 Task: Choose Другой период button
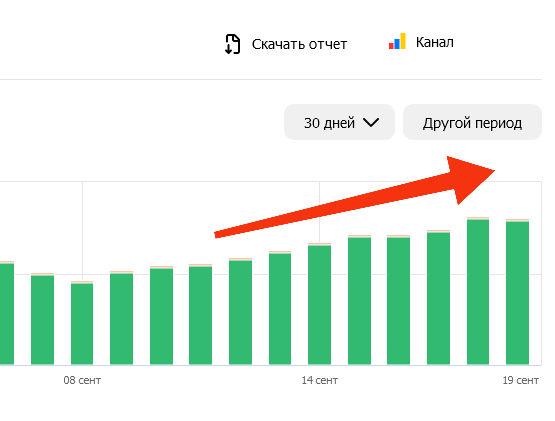(x=472, y=122)
